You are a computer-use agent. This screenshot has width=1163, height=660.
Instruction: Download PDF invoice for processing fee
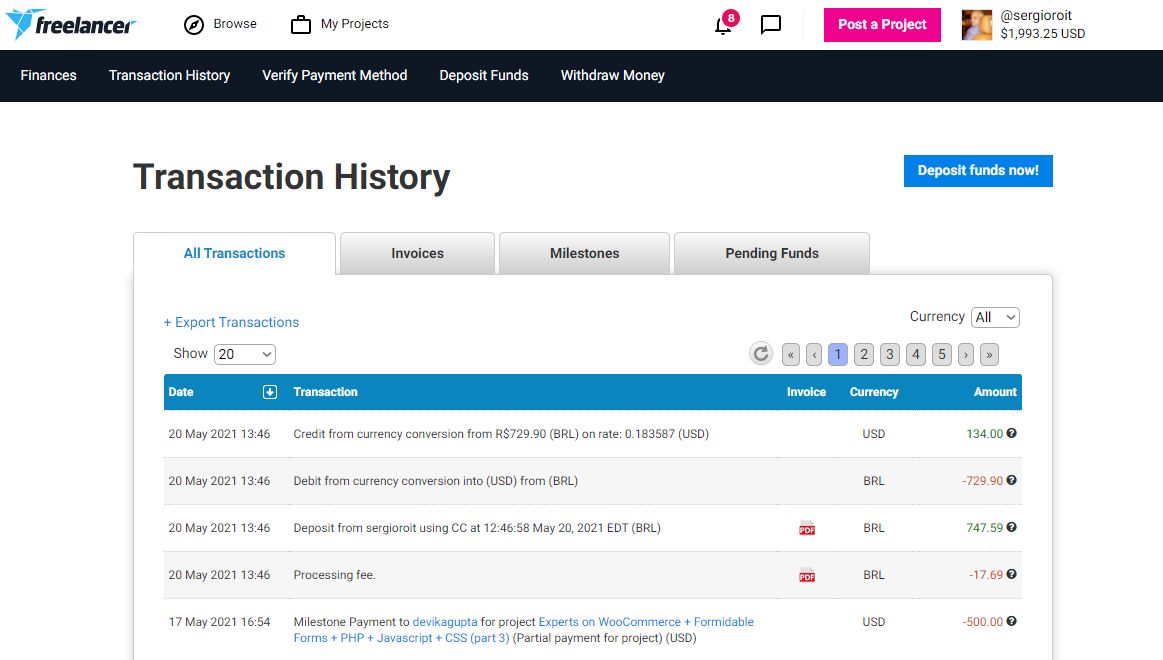pos(807,575)
